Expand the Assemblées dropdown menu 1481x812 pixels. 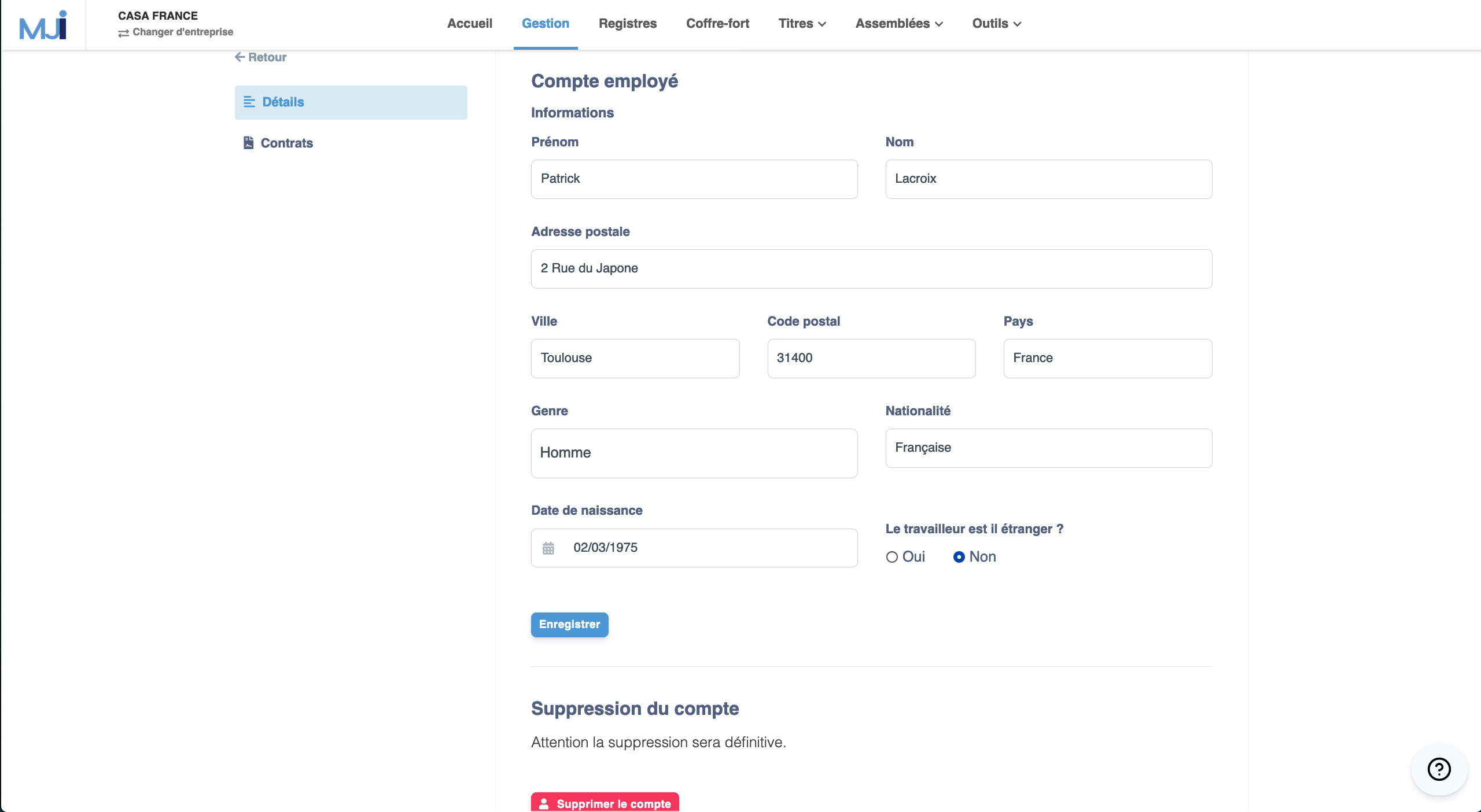pos(900,24)
